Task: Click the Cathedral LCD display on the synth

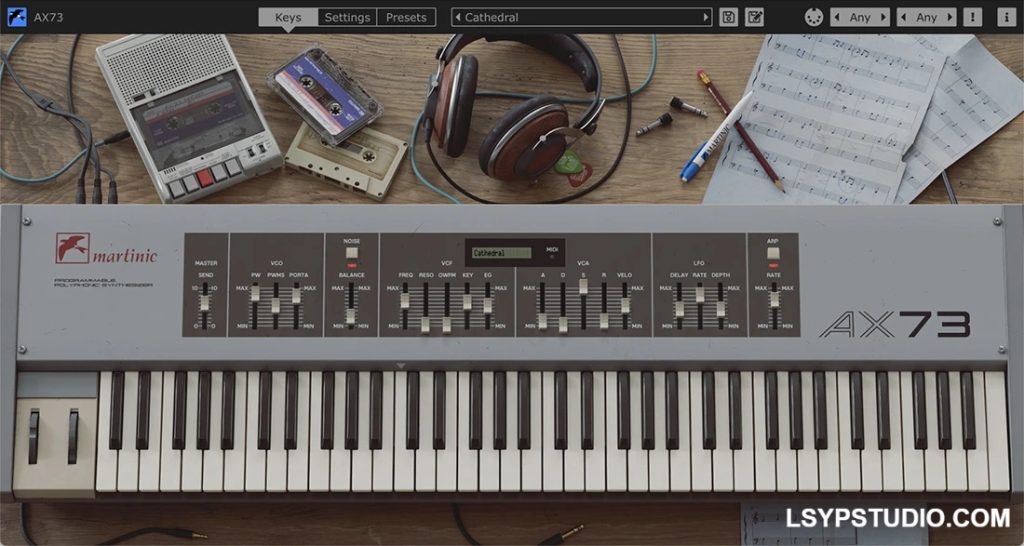Action: [502, 253]
